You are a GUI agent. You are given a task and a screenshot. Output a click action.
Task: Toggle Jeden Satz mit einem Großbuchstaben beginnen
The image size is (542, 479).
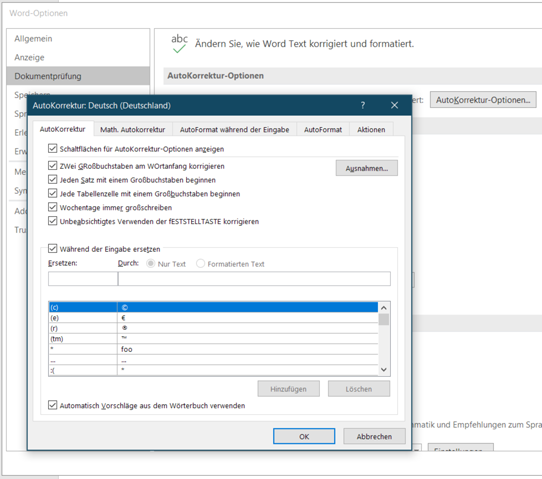pyautogui.click(x=53, y=179)
